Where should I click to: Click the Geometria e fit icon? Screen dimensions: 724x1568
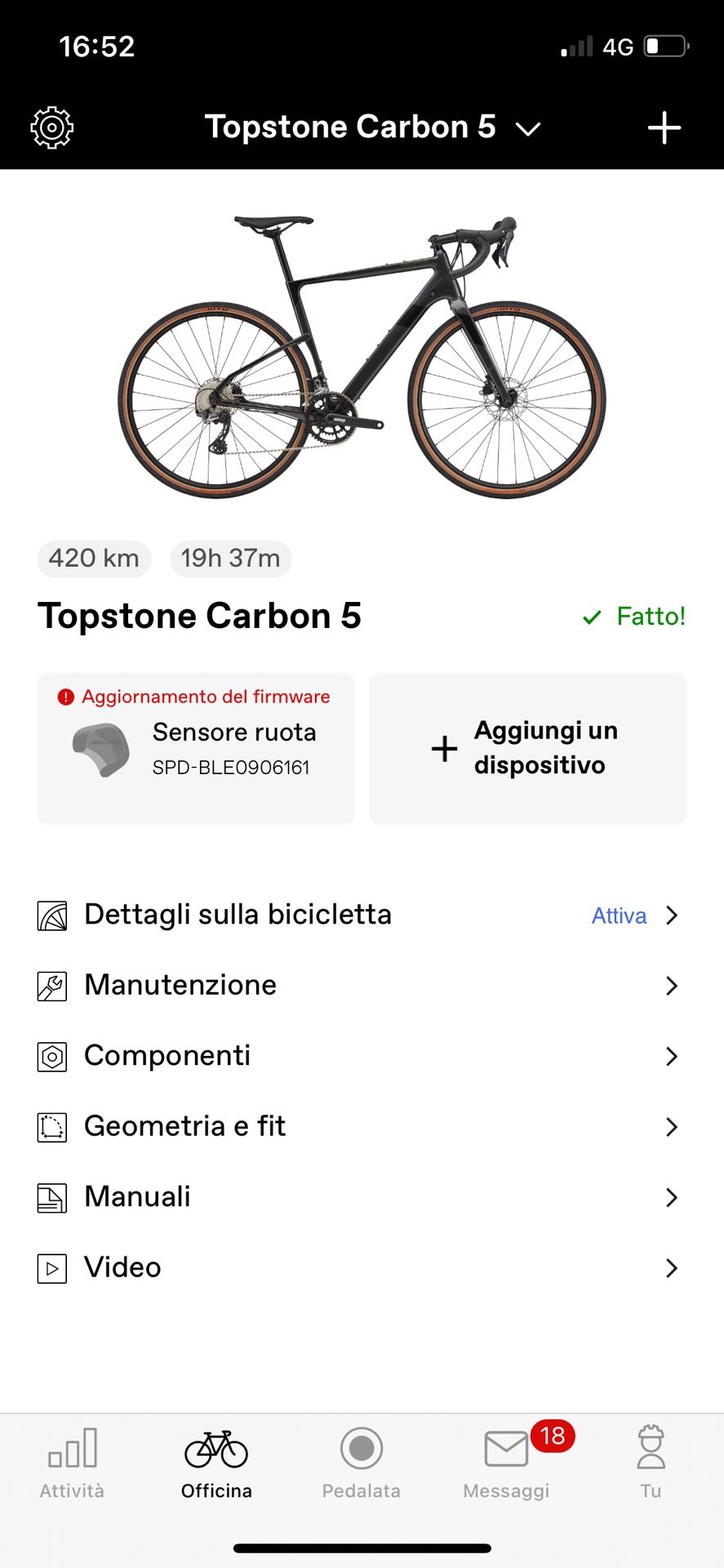pyautogui.click(x=52, y=1127)
